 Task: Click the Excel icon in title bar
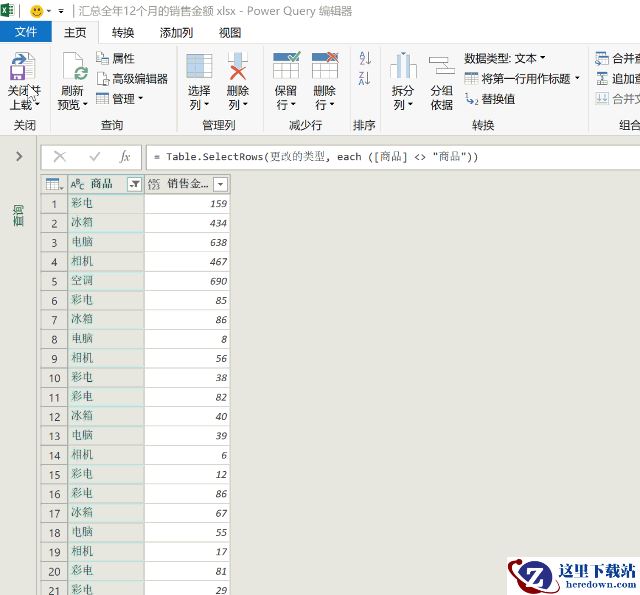tap(7, 11)
